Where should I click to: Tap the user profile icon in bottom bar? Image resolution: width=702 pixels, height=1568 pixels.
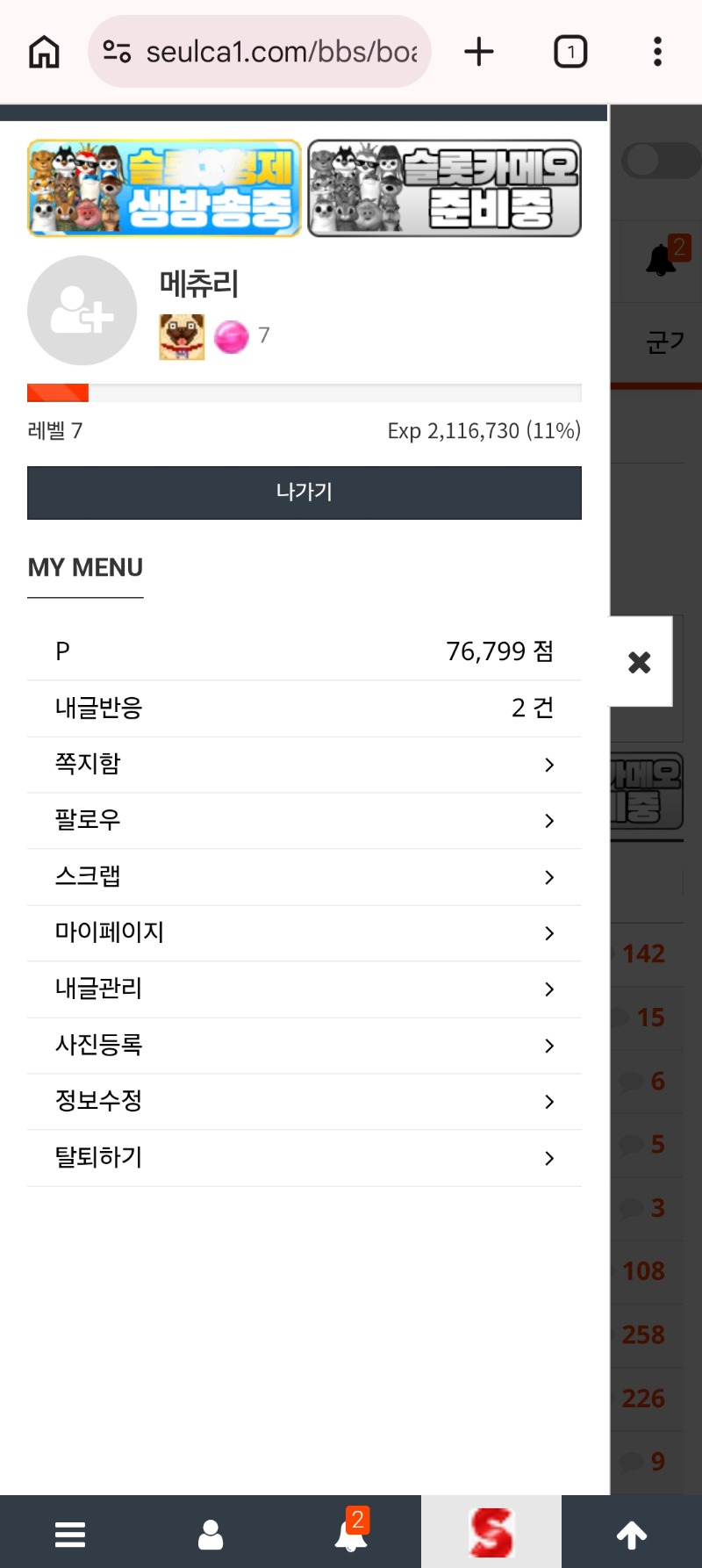pos(211,1535)
